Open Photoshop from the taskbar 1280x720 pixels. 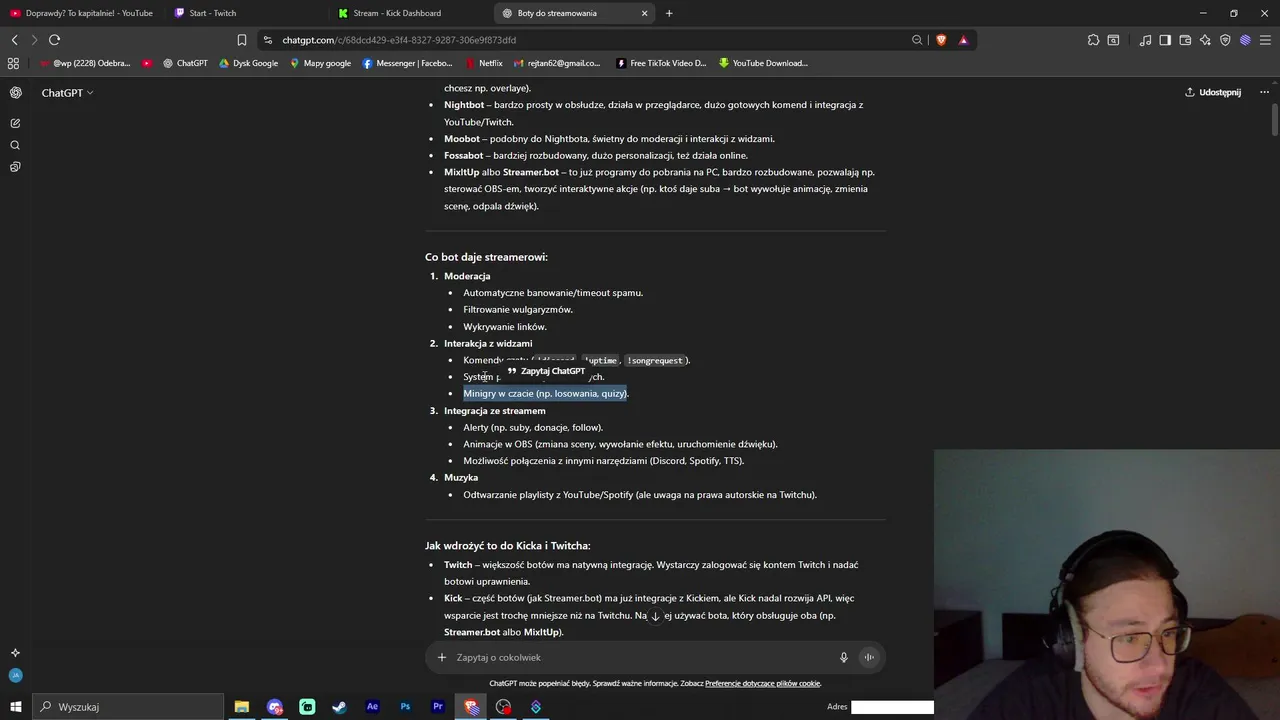pos(405,707)
